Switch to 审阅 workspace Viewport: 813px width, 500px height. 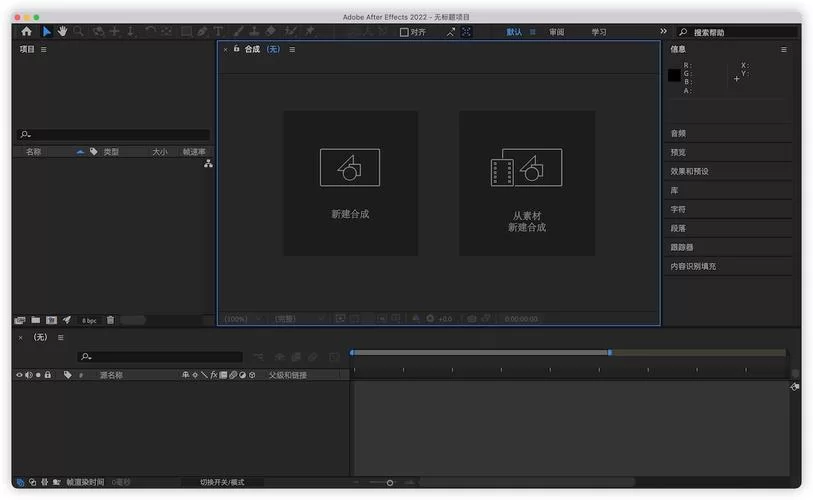click(557, 32)
